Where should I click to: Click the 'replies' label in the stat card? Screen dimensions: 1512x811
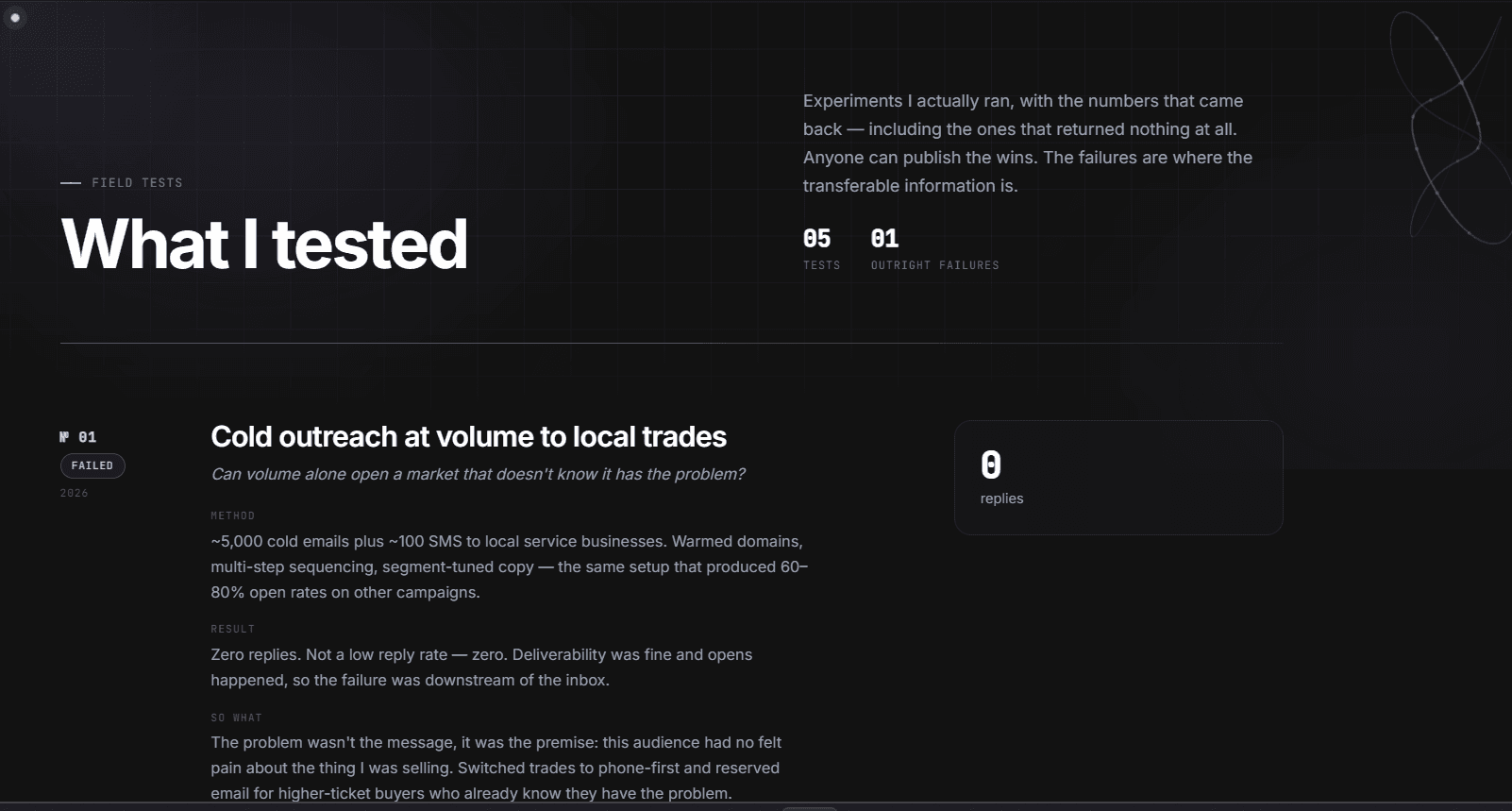[1001, 498]
